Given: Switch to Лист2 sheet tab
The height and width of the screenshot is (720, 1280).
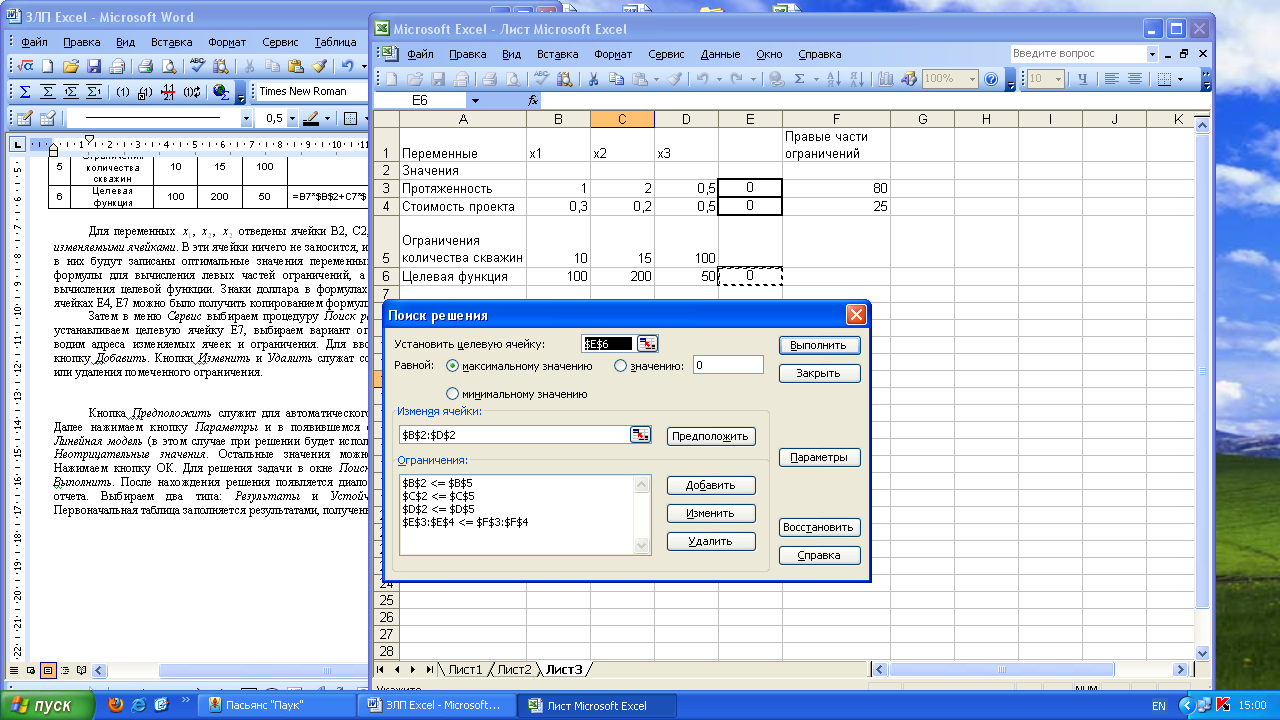Looking at the screenshot, I should coord(514,669).
